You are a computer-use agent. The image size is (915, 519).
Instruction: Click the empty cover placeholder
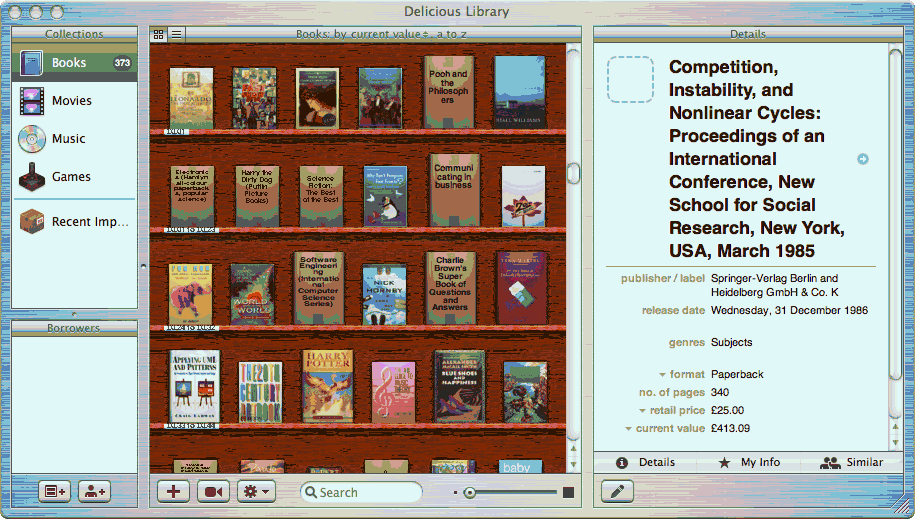coord(630,79)
